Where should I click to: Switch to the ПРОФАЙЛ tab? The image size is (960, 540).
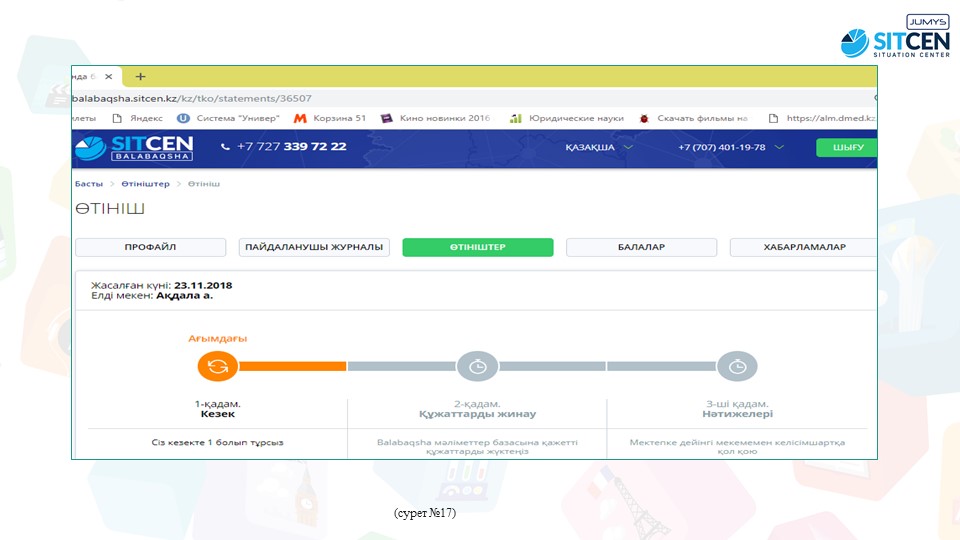point(150,247)
